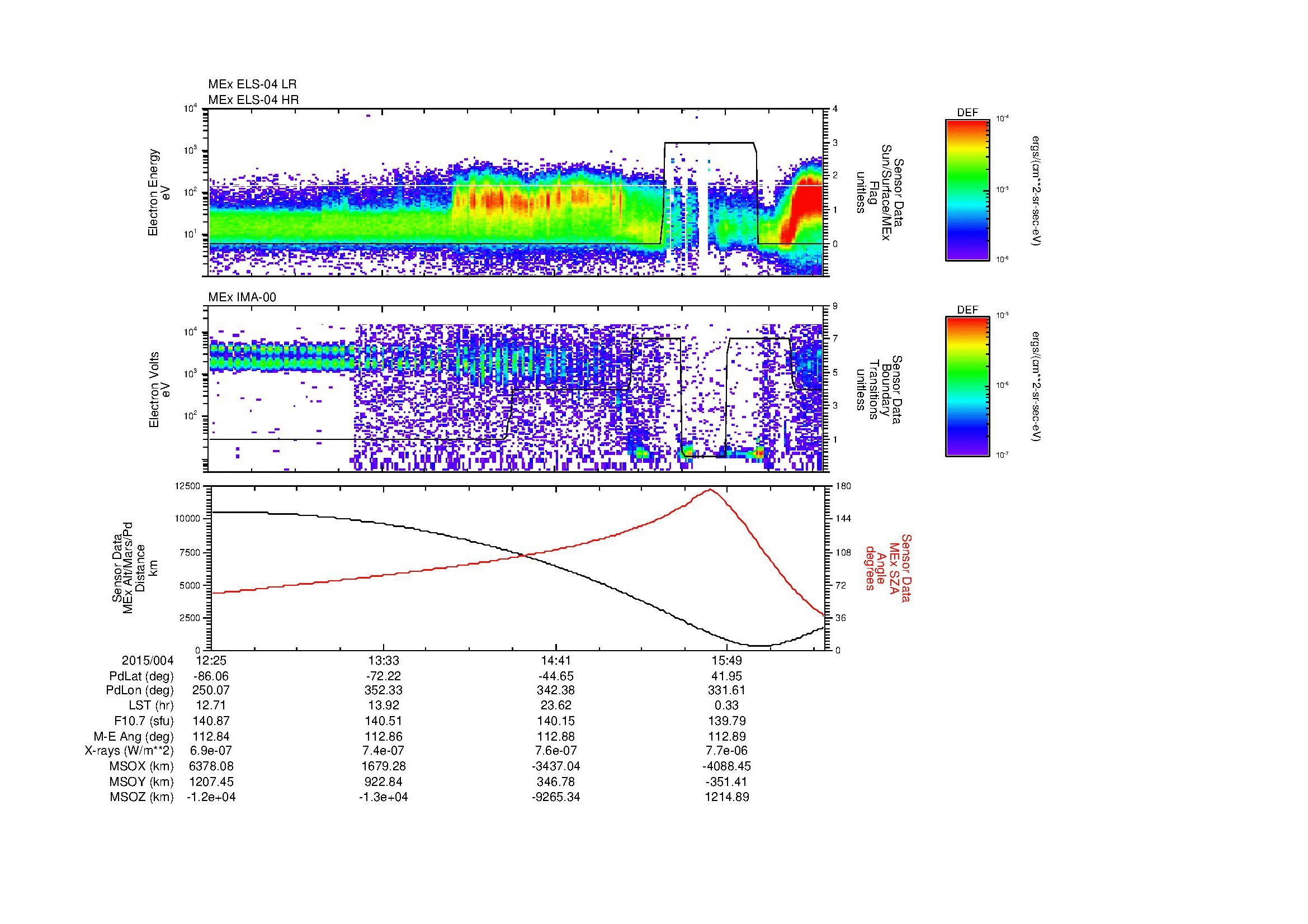
Task: Click the 'X-rays (W/m**2)' row label
Action: [x=129, y=751]
